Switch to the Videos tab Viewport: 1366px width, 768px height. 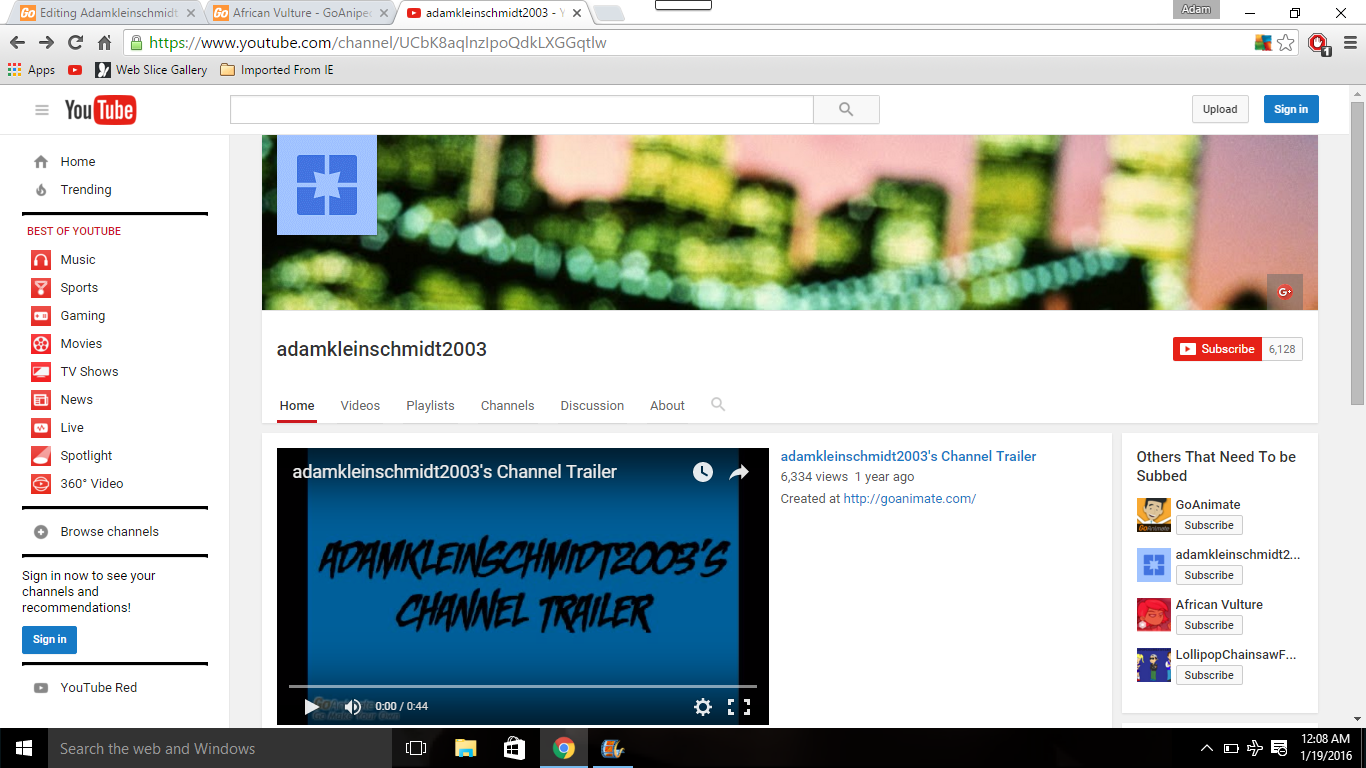click(x=360, y=405)
